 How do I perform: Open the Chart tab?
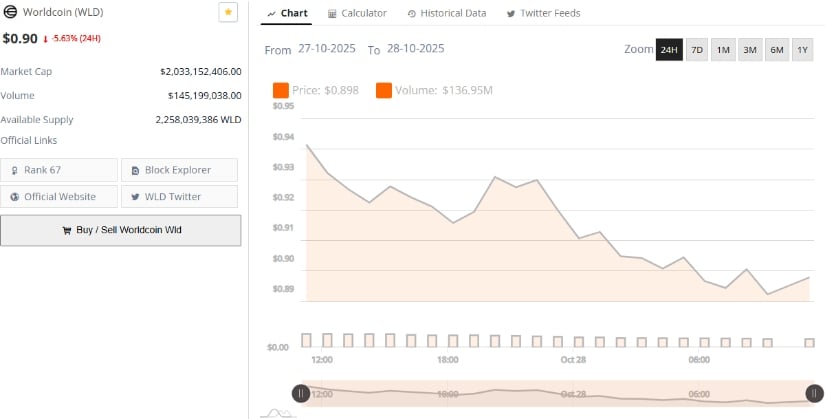click(x=289, y=13)
